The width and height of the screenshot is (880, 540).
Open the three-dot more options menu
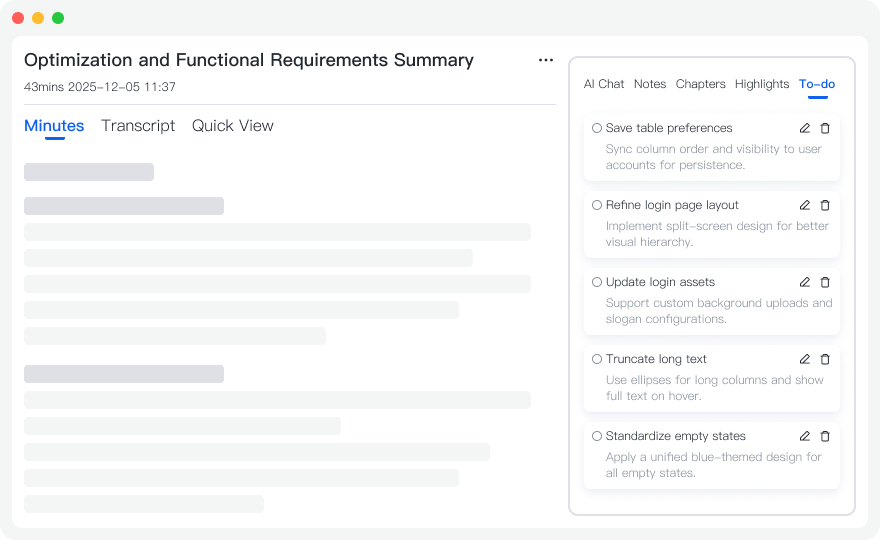(546, 60)
